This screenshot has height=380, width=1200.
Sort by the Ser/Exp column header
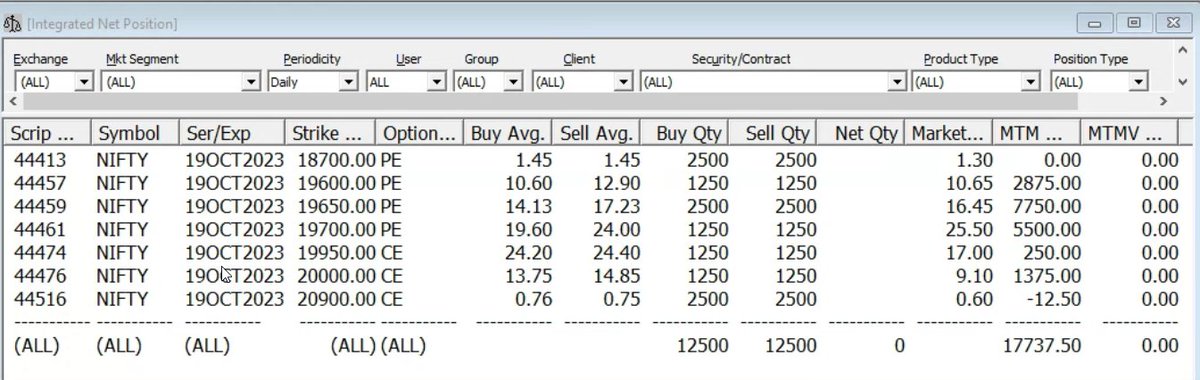point(231,132)
